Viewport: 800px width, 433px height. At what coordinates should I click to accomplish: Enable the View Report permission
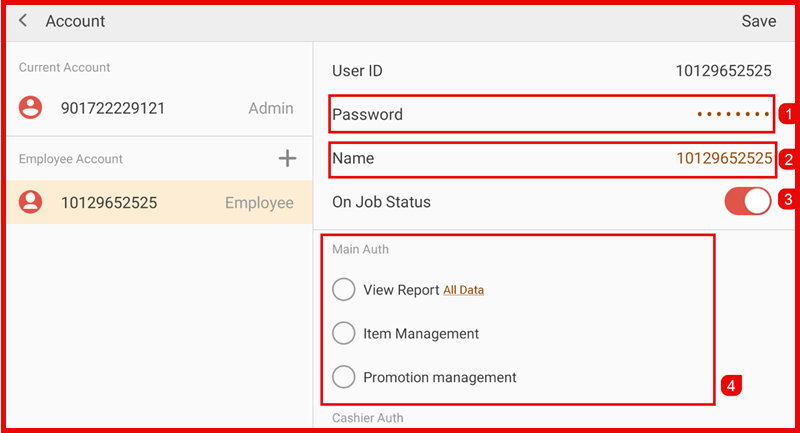[344, 290]
